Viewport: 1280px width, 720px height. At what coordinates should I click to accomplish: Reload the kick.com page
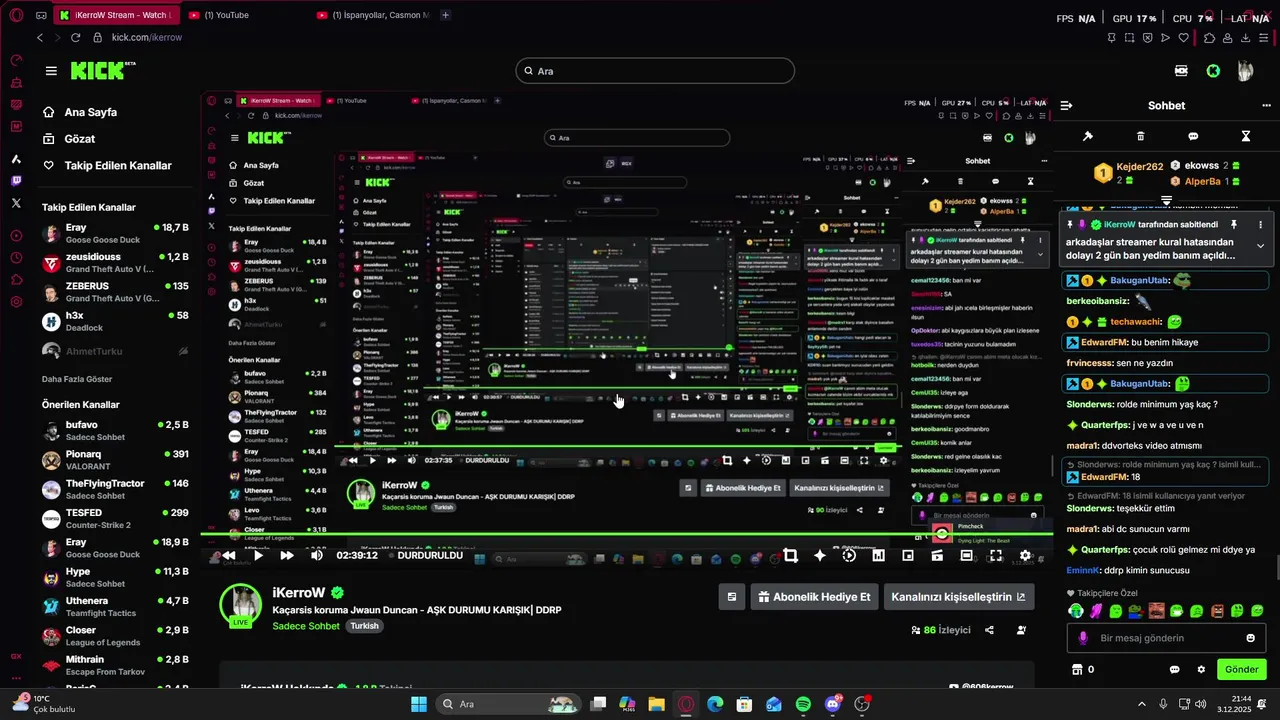pyautogui.click(x=75, y=37)
